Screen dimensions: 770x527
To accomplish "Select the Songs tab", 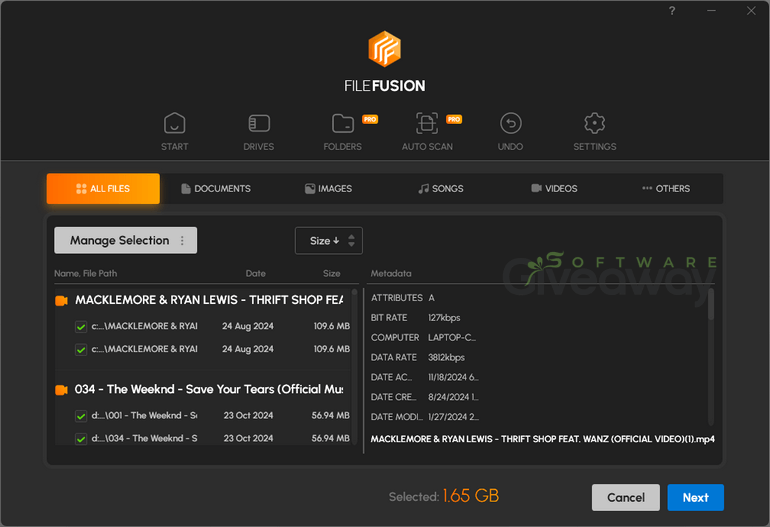I will (x=440, y=189).
